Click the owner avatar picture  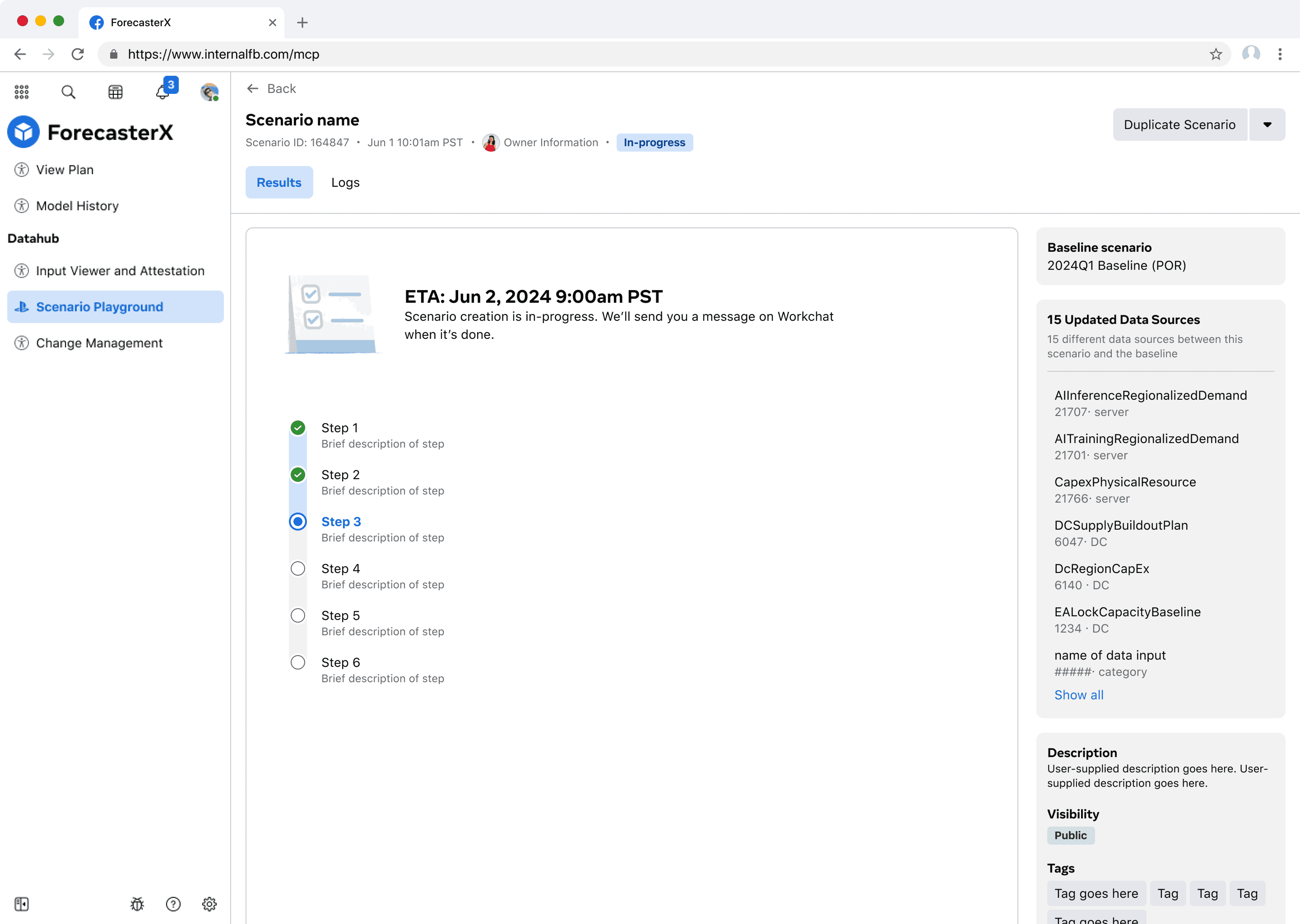pos(491,142)
